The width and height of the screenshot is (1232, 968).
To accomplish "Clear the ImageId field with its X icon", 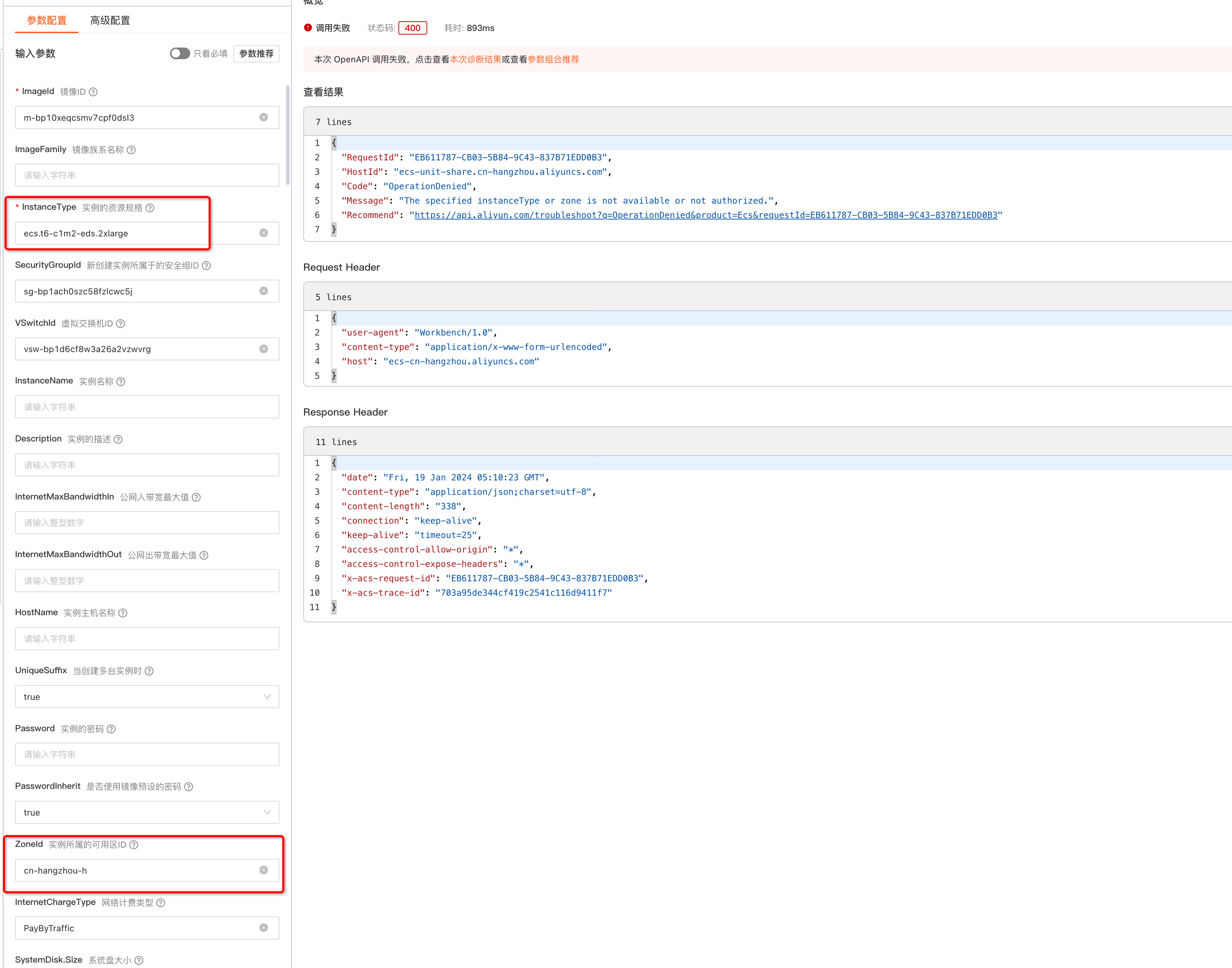I will 263,117.
